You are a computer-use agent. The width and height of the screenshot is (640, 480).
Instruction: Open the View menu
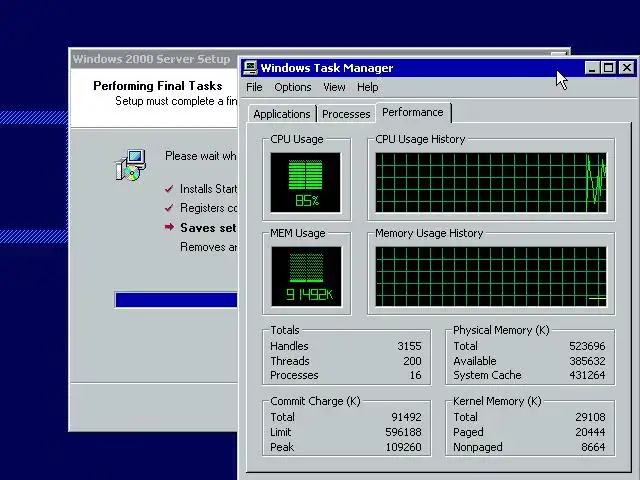pyautogui.click(x=334, y=87)
